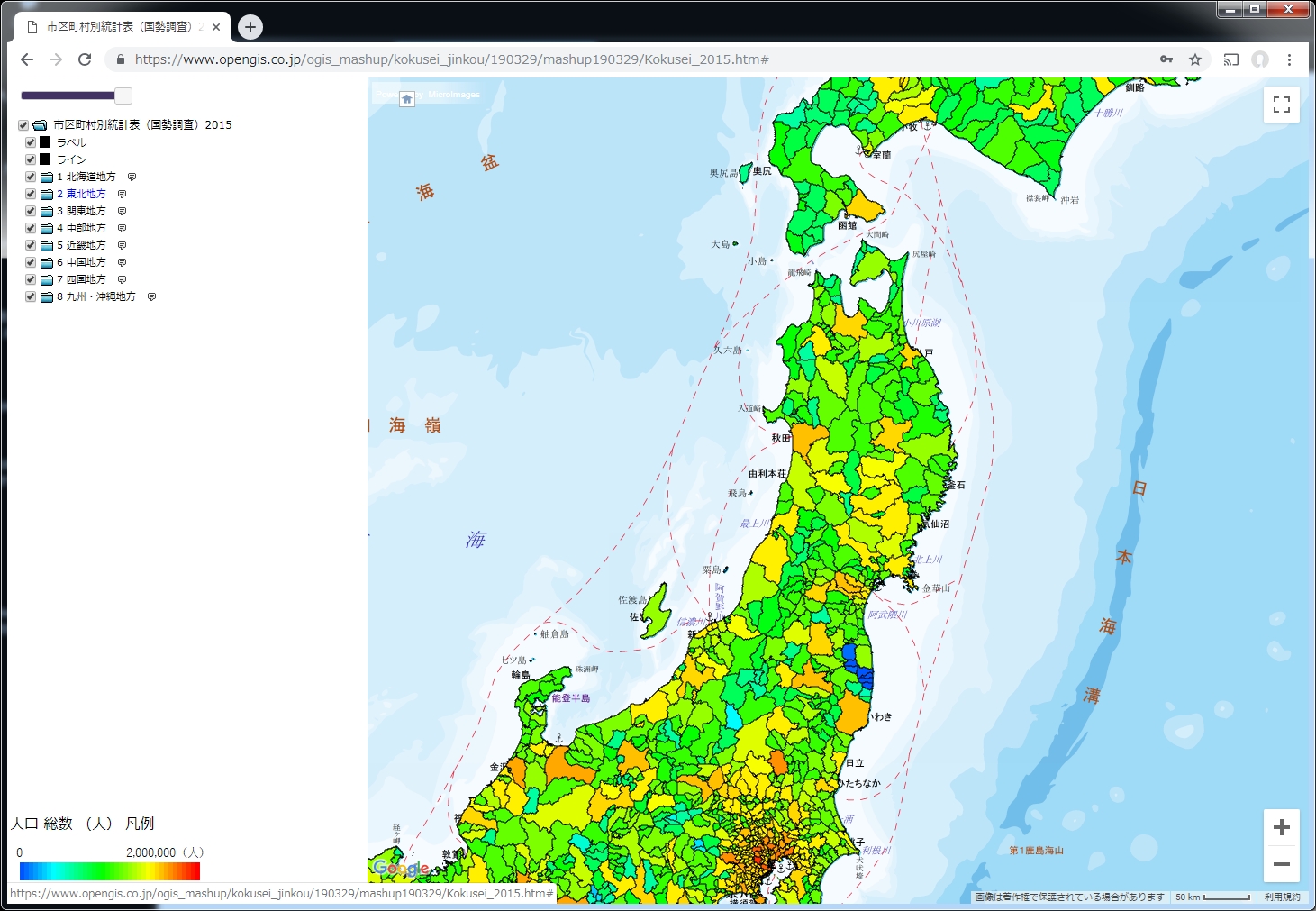Click the 3 関東地方 label

[x=81, y=211]
